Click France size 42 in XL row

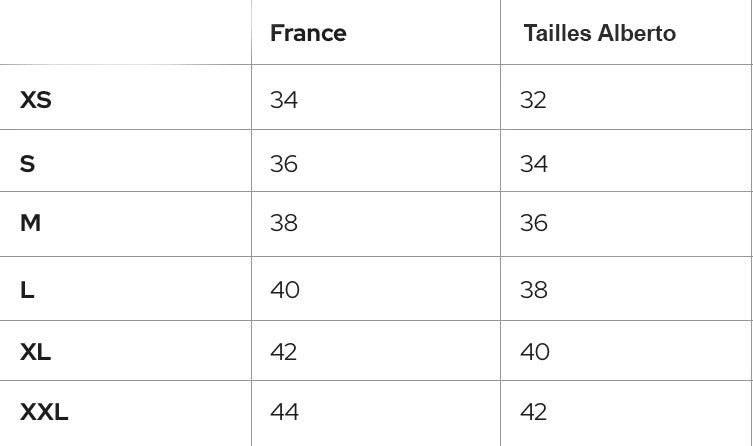284,352
